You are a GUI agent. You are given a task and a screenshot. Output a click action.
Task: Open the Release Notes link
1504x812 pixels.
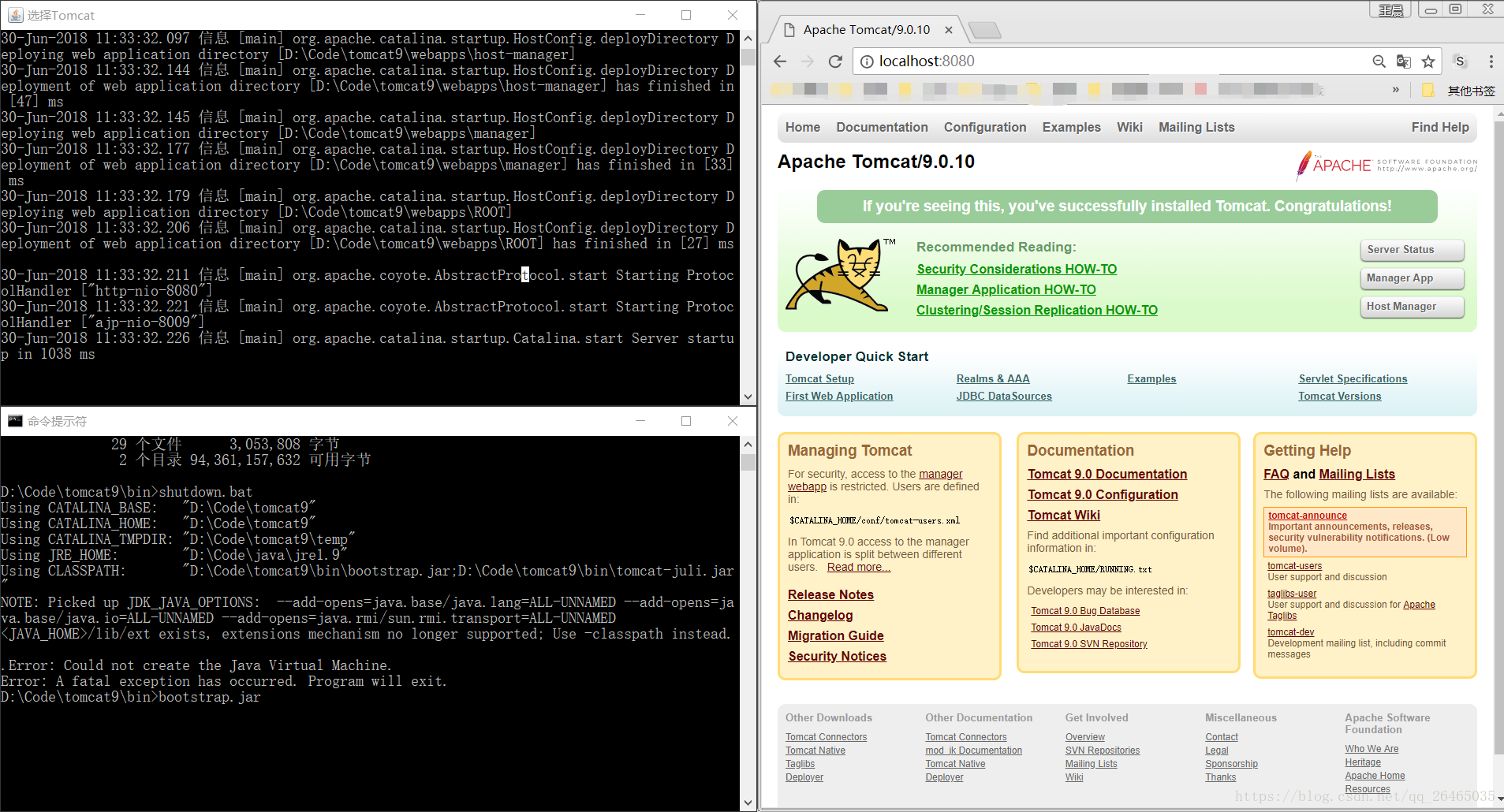coord(830,595)
